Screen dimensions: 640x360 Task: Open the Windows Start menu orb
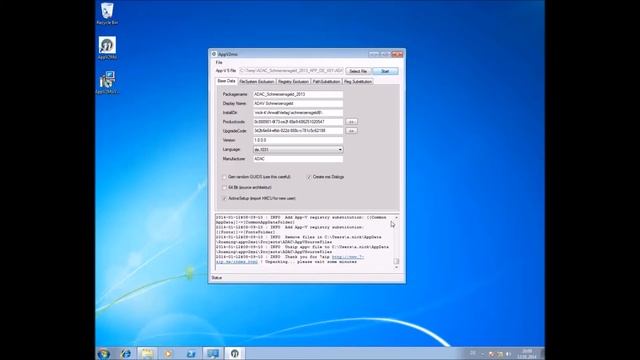tap(104, 353)
